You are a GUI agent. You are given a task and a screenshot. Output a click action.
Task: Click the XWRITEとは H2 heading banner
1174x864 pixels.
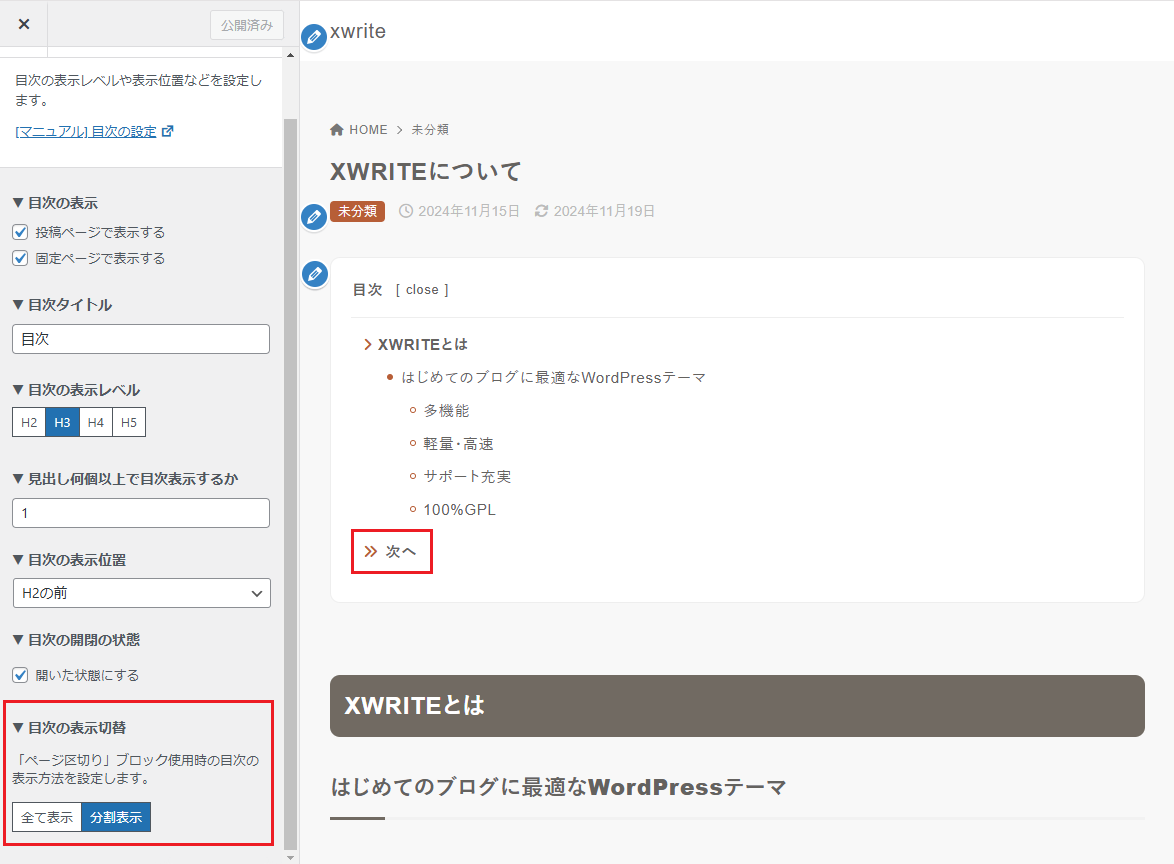(x=737, y=706)
